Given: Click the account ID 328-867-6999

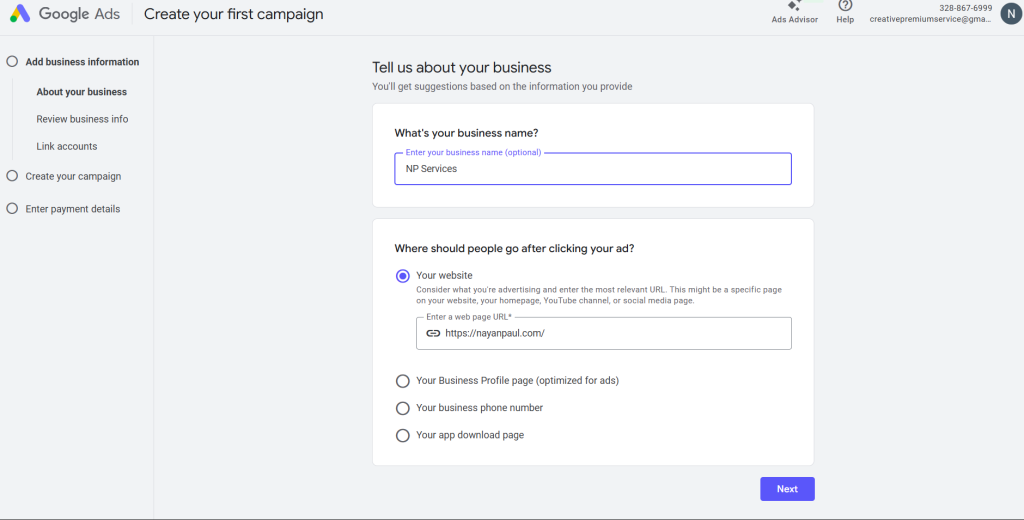Looking at the screenshot, I should pyautogui.click(x=965, y=8).
